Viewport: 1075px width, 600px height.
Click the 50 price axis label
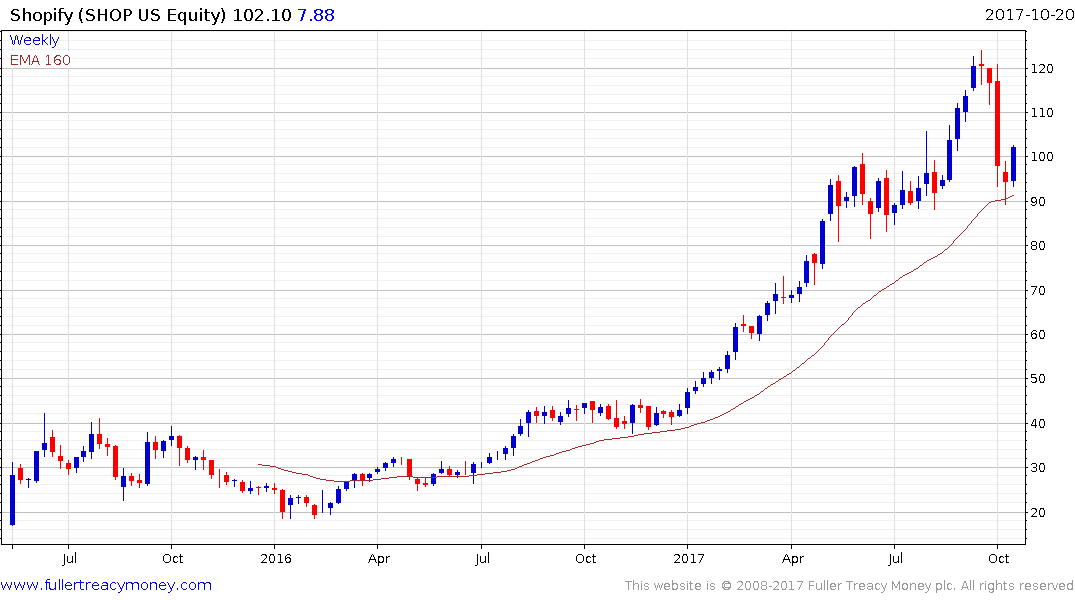[1038, 379]
